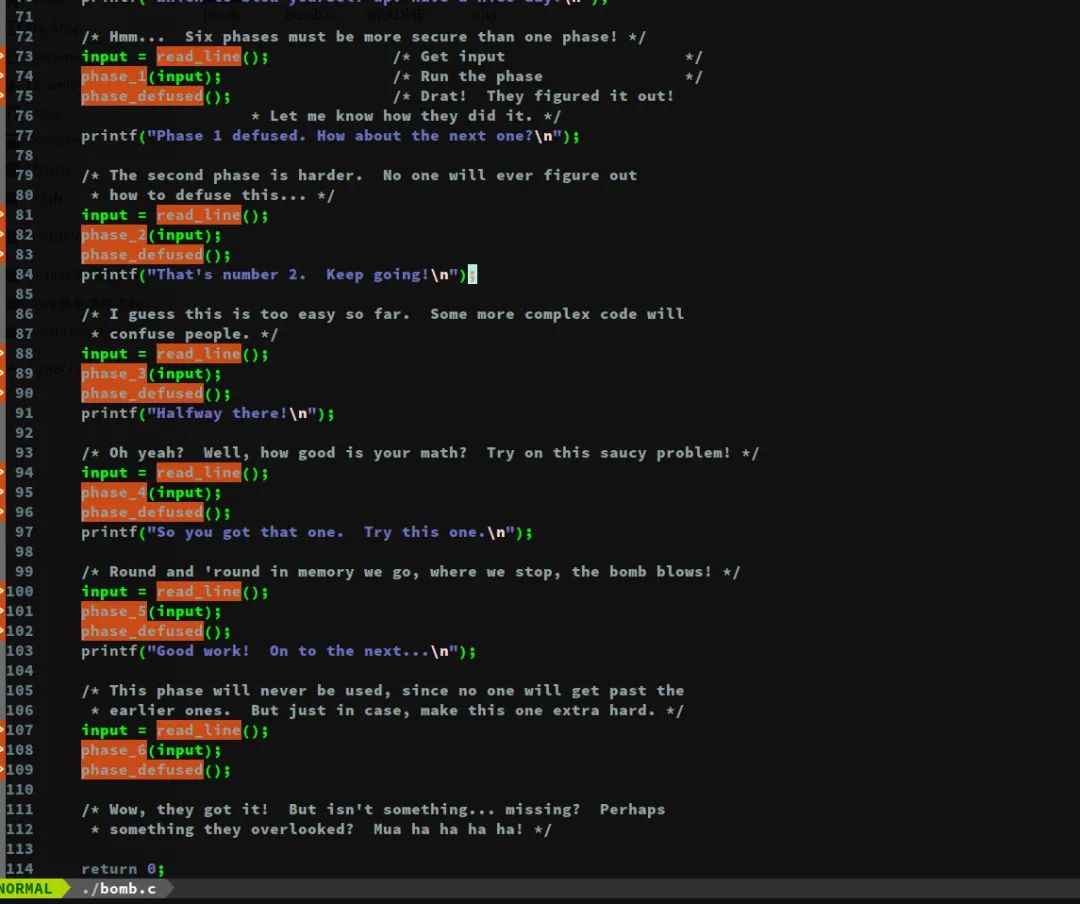Click read_line on line 88
Viewport: 1080px width, 904px height.
[198, 353]
